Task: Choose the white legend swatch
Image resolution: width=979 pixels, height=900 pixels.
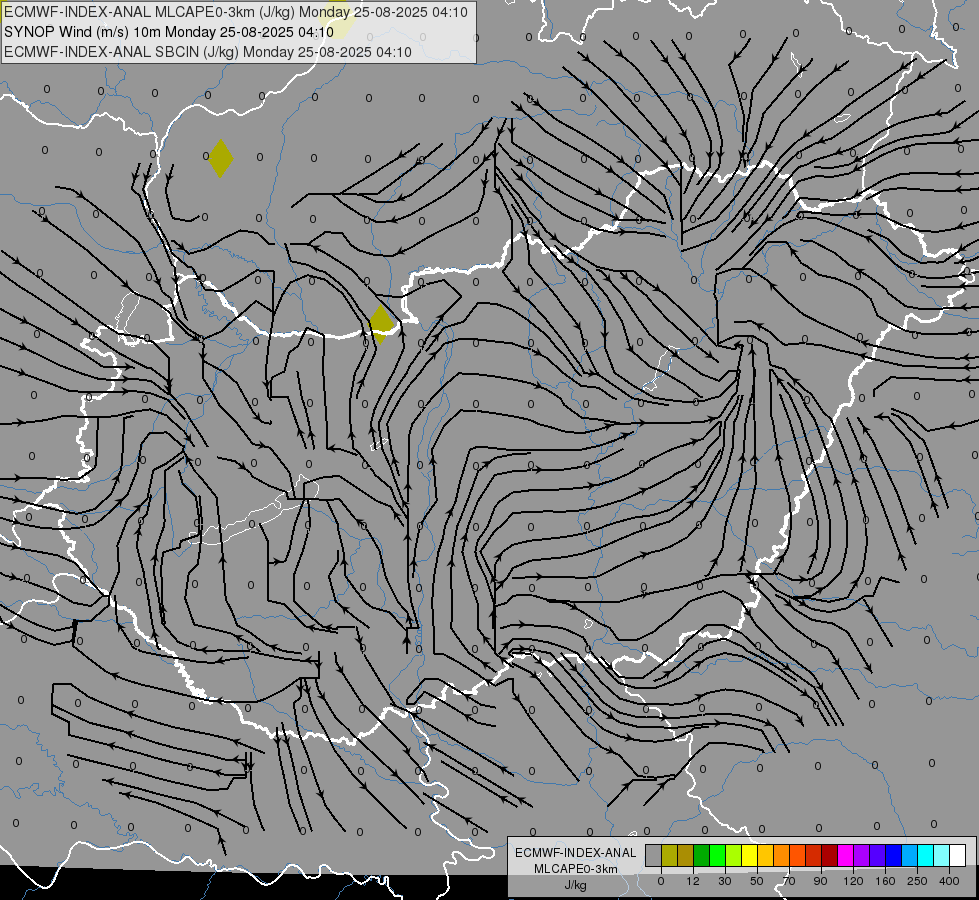Action: (958, 855)
